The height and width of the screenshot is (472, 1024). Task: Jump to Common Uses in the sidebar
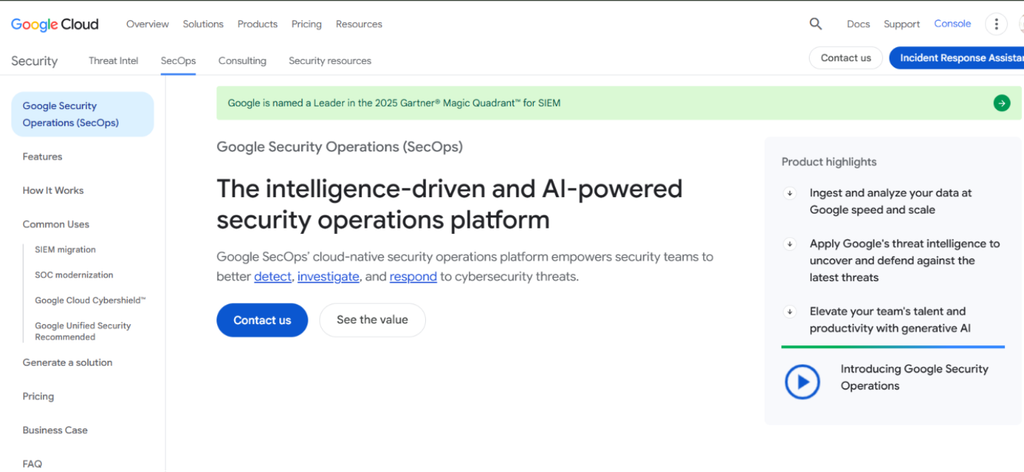[56, 224]
